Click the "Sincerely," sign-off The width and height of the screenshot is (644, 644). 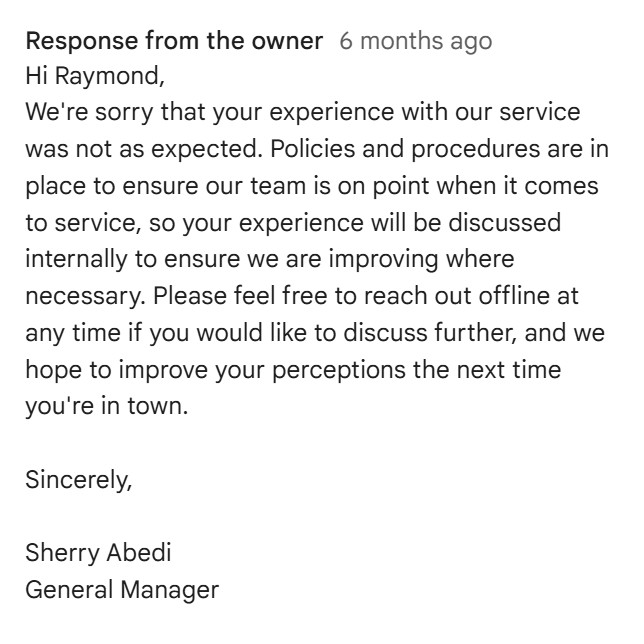[78, 480]
